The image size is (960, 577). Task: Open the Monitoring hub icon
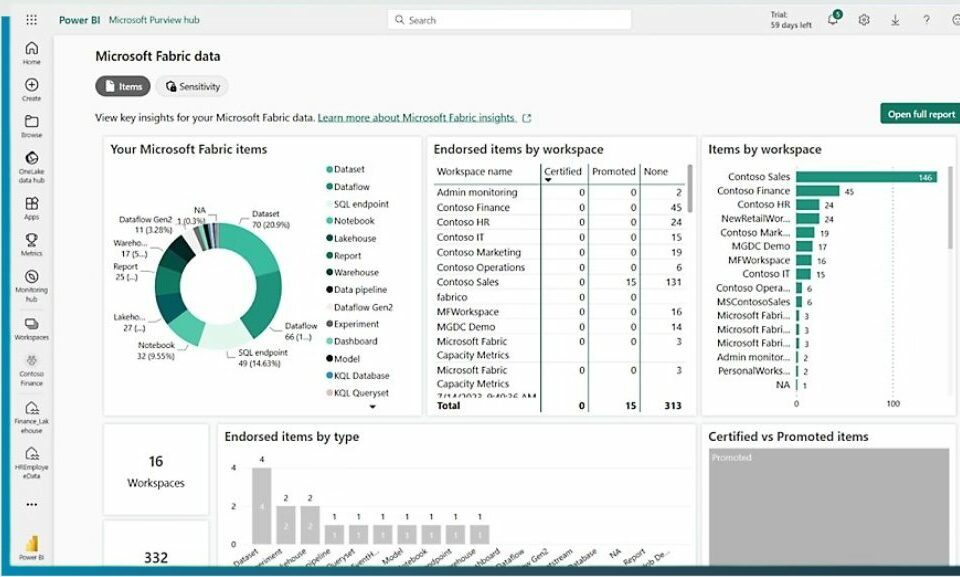coord(32,281)
